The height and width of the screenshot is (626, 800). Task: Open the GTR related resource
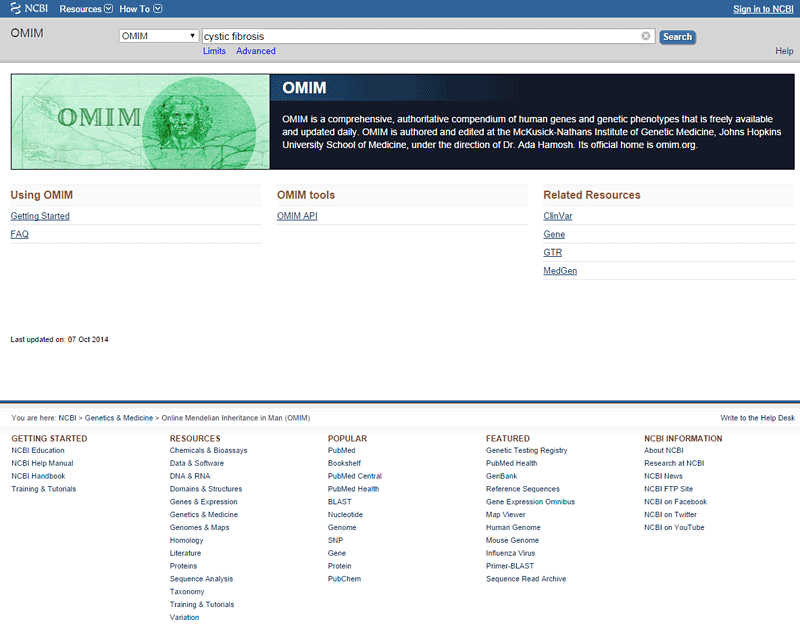pos(553,253)
